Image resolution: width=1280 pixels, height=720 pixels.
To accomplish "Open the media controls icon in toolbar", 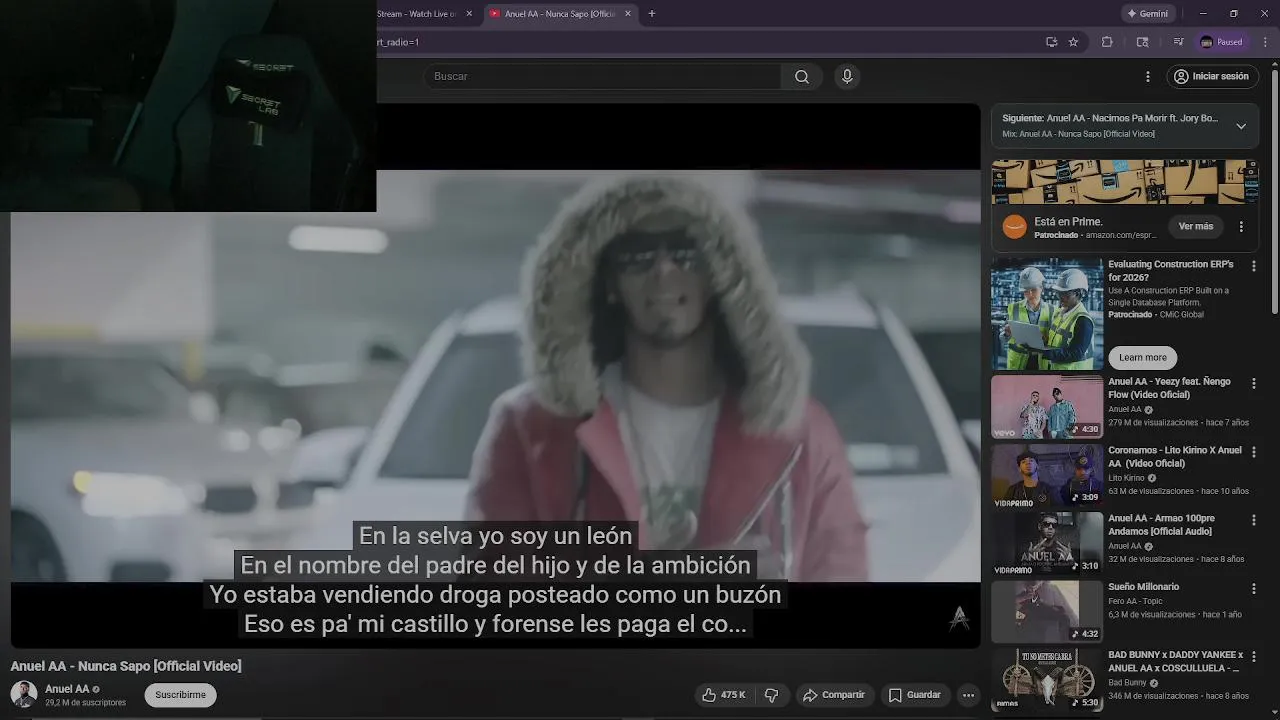I will click(x=1178, y=42).
